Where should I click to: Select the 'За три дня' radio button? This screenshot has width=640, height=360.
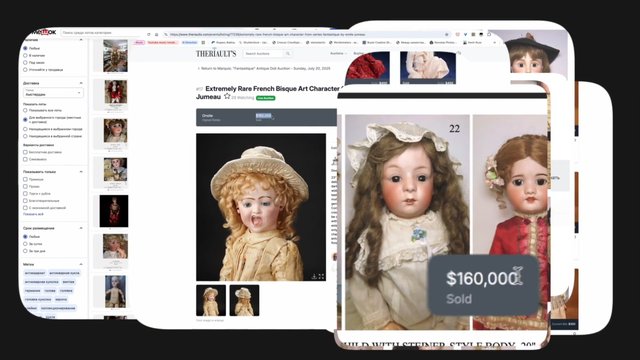point(25,251)
